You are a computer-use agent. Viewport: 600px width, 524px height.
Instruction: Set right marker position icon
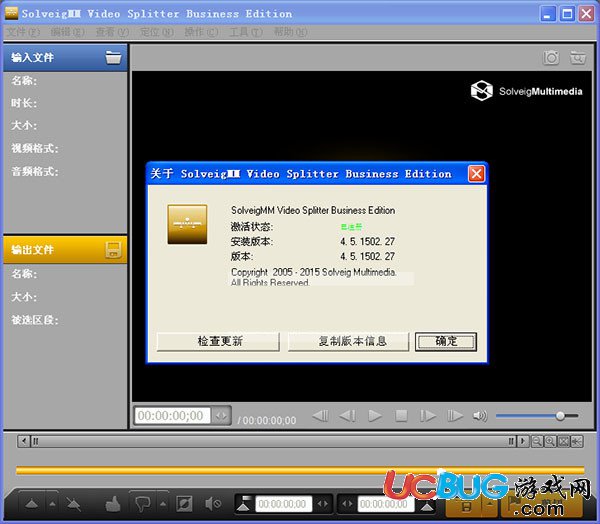click(426, 505)
